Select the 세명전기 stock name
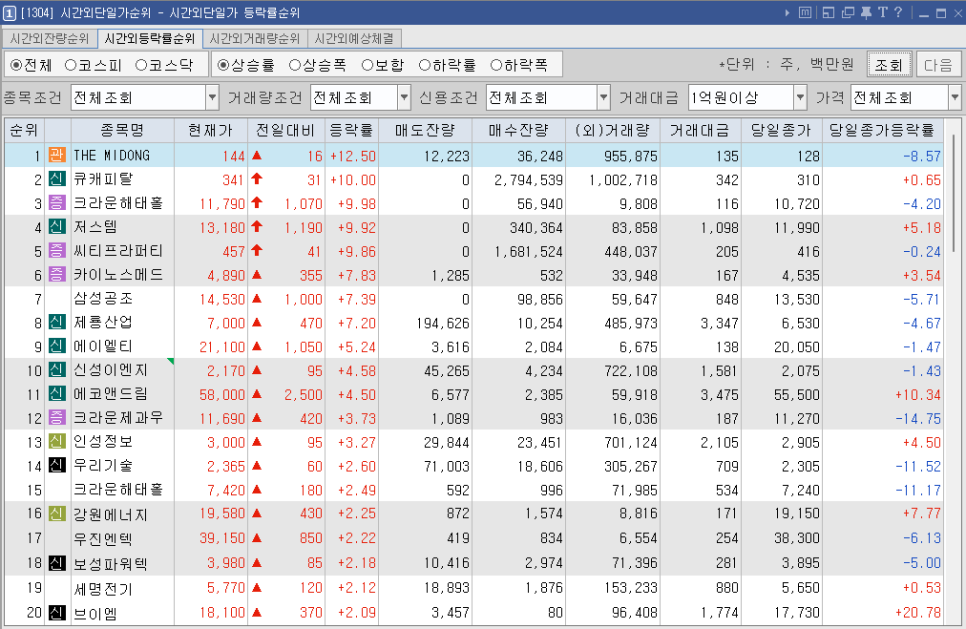Image resolution: width=966 pixels, height=629 pixels. (x=104, y=588)
